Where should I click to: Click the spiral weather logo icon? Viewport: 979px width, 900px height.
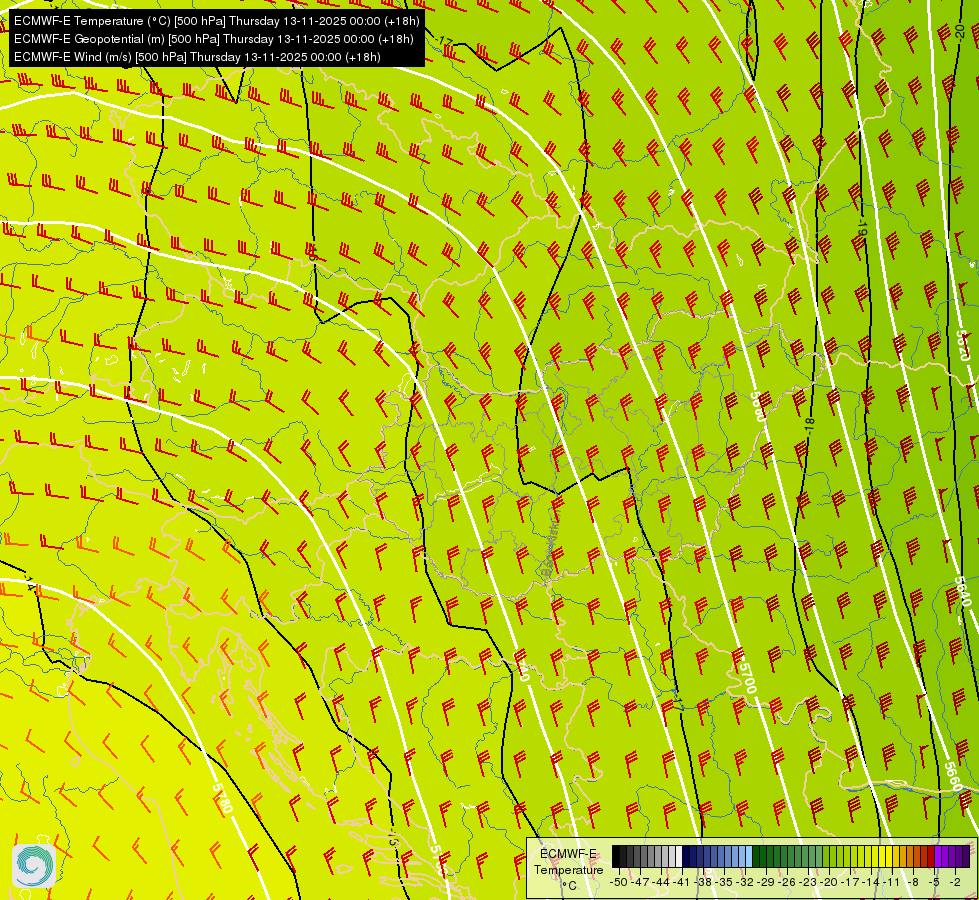[x=34, y=866]
